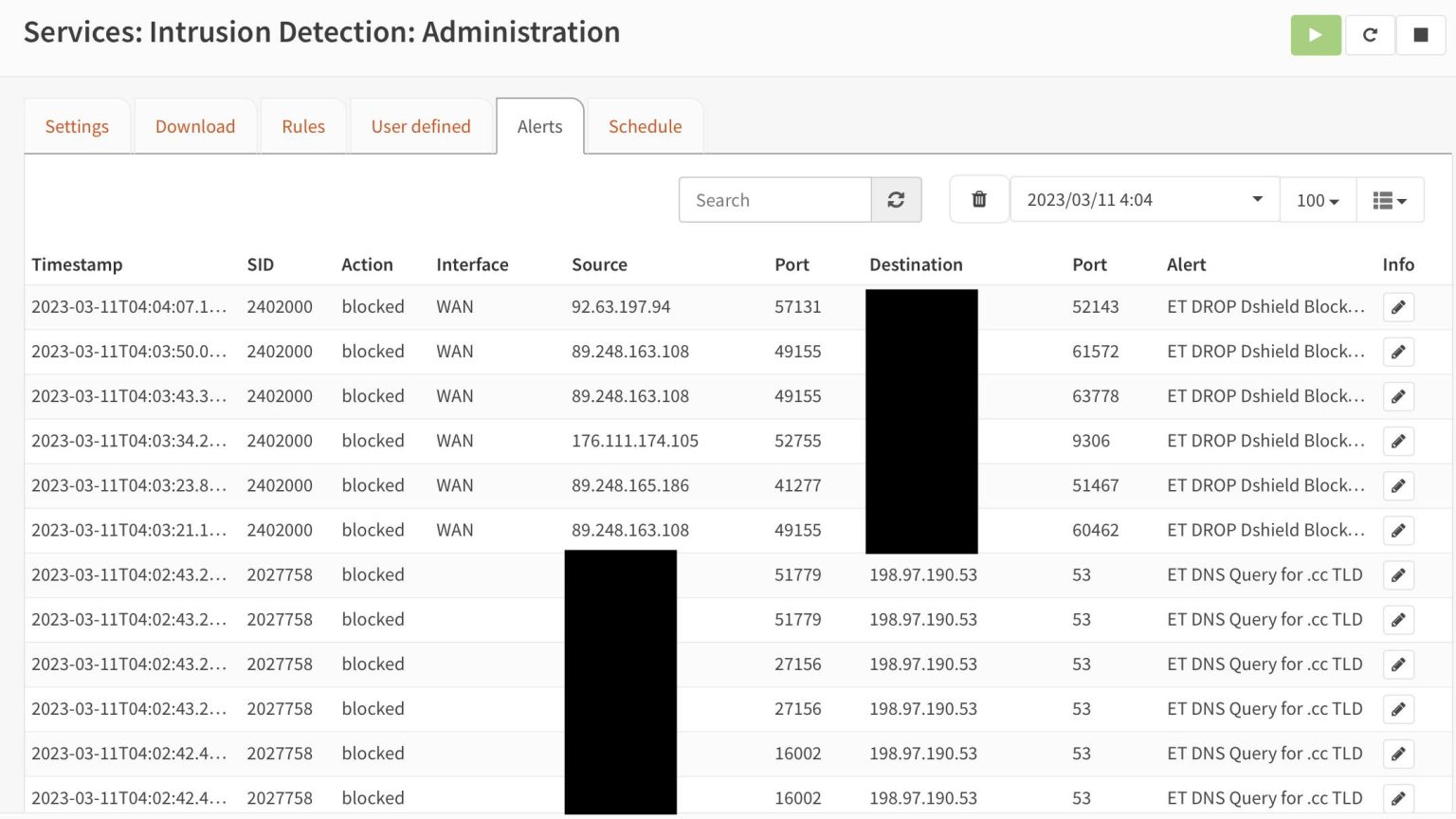The height and width of the screenshot is (819, 1456).
Task: Switch to the Settings tab
Action: tap(77, 126)
